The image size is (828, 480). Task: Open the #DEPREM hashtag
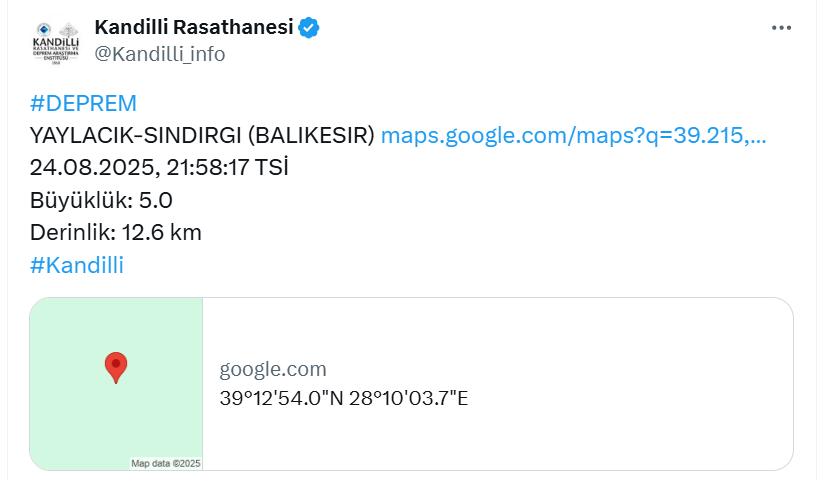click(x=83, y=103)
